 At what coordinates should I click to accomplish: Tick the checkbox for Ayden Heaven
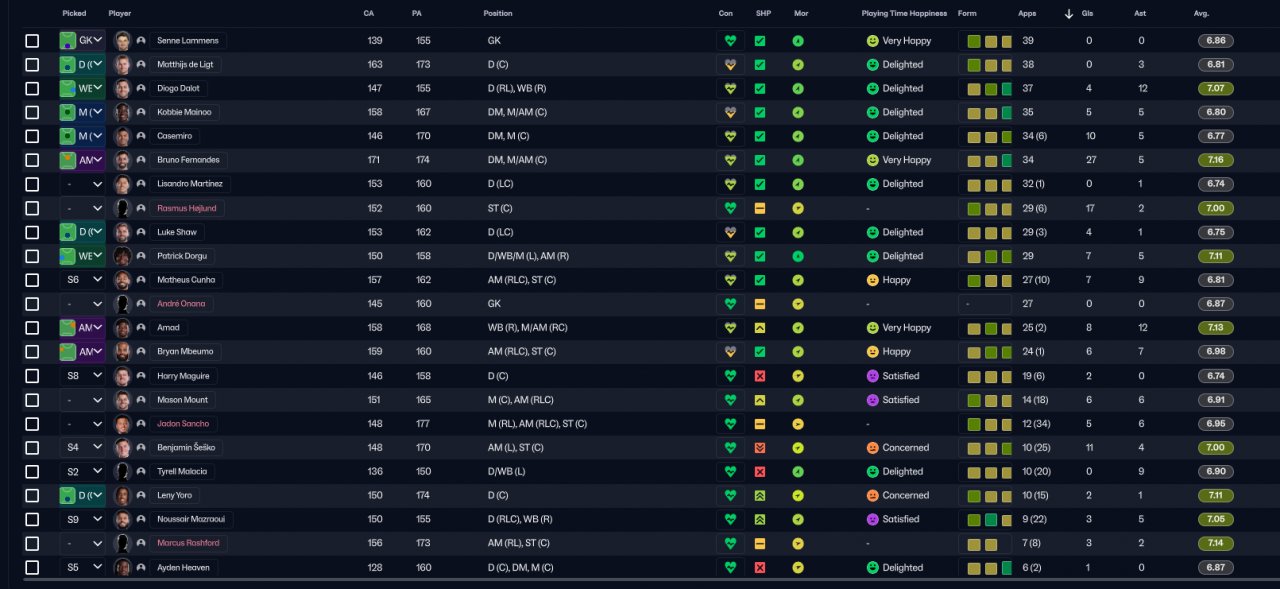(x=32, y=569)
